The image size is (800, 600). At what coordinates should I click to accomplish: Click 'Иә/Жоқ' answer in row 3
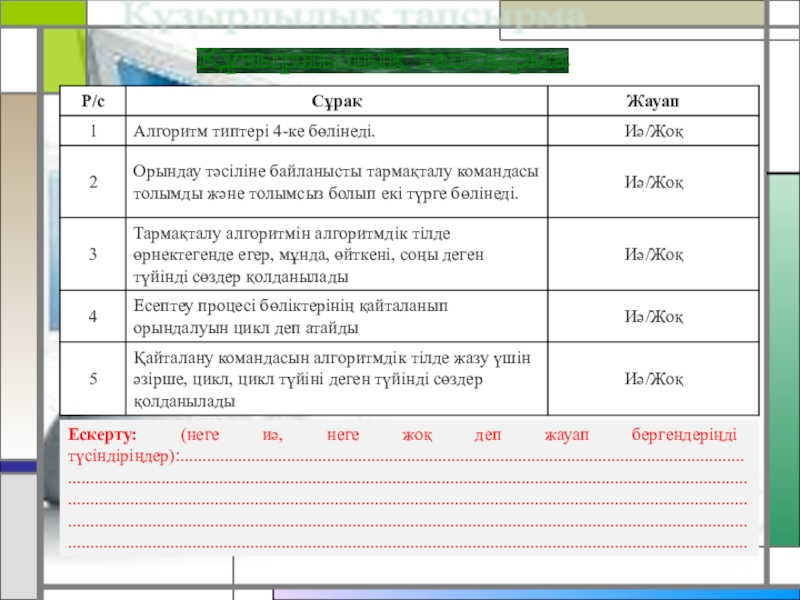point(654,255)
